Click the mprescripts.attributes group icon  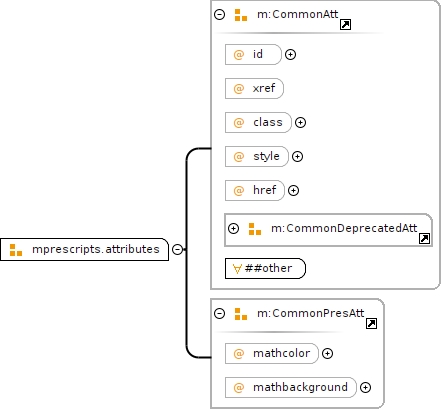tap(16, 250)
